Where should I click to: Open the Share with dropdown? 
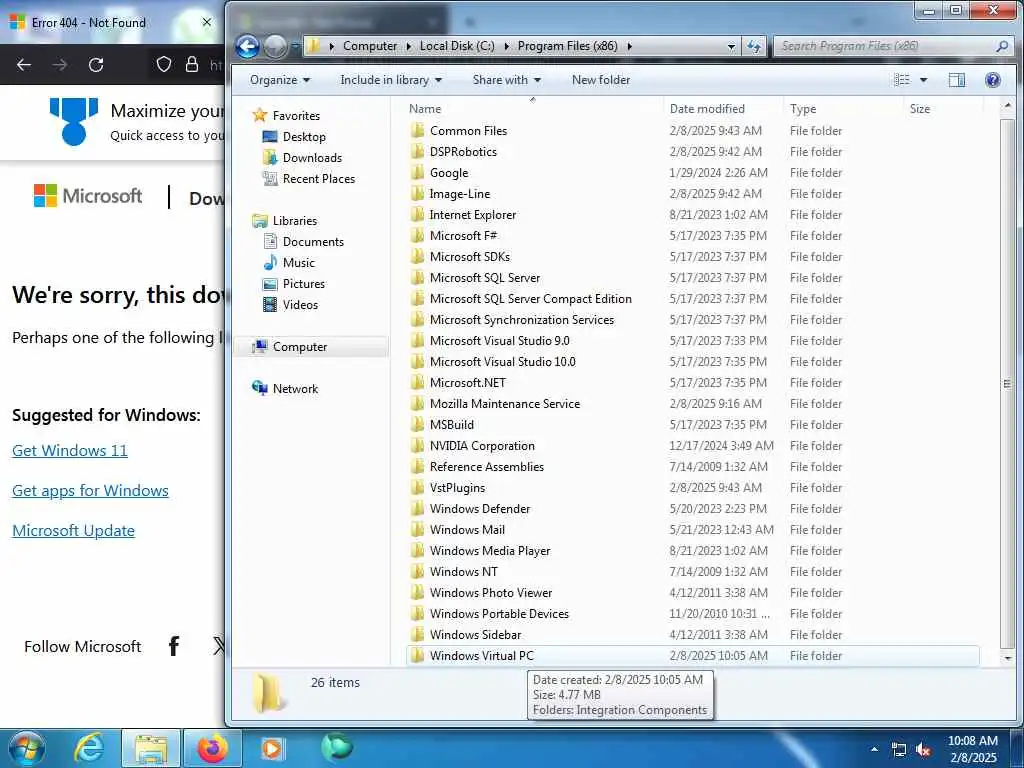point(507,80)
